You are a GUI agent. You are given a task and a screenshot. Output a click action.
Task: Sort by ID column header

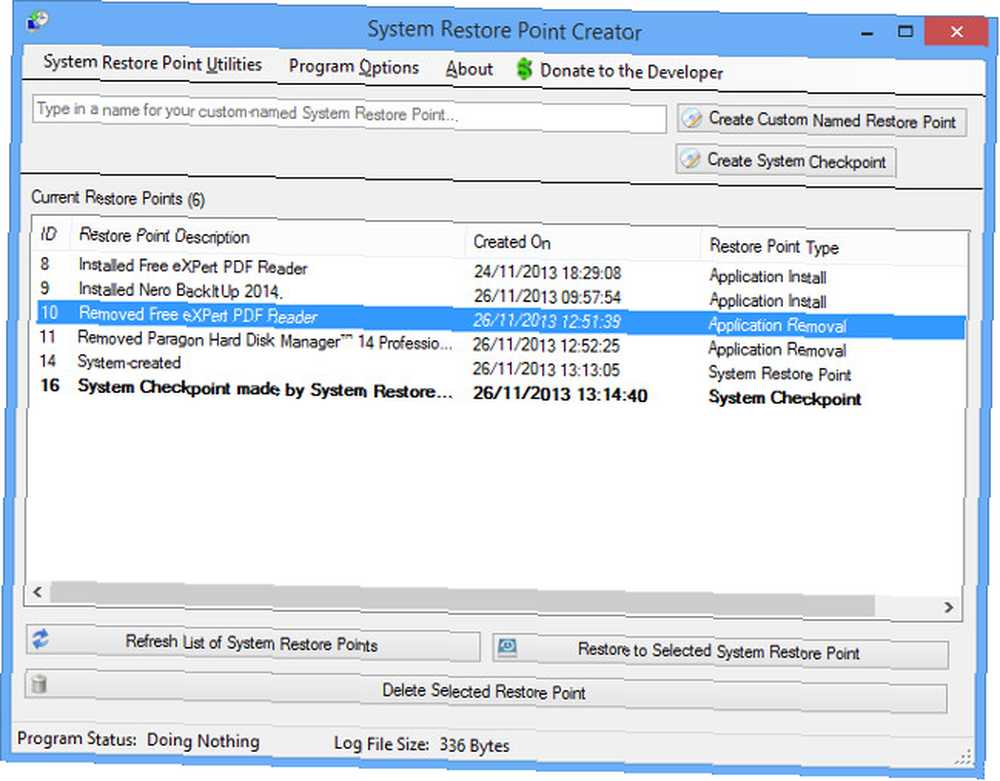click(x=49, y=234)
